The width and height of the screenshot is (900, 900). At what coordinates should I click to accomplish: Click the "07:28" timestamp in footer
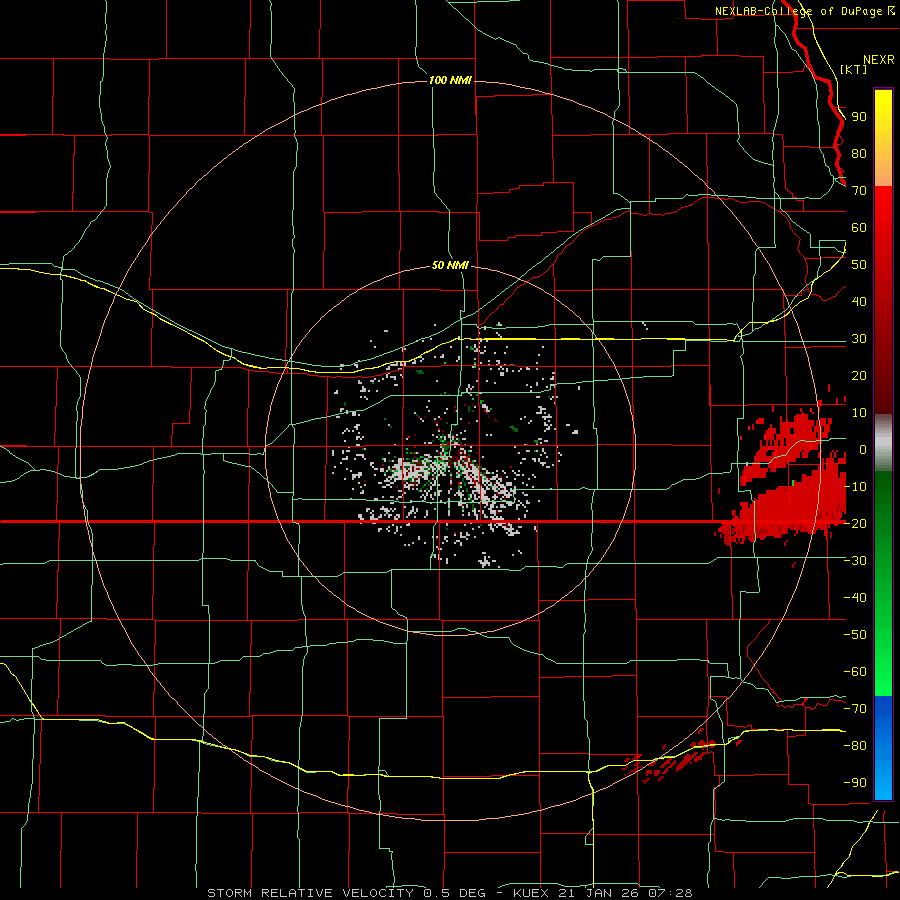pos(670,893)
